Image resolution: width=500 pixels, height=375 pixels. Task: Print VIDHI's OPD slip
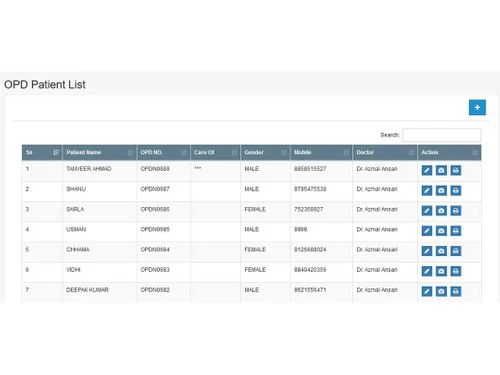[456, 271]
